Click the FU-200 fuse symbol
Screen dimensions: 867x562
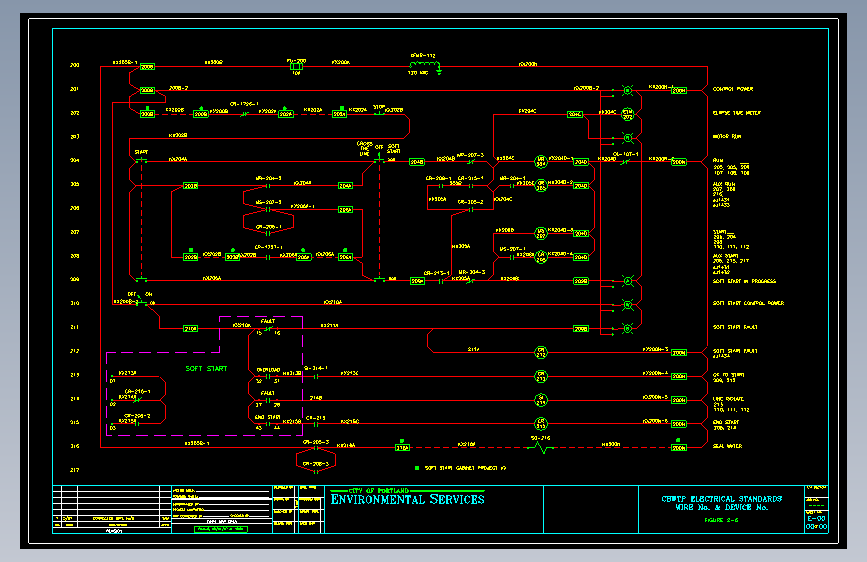click(x=296, y=66)
